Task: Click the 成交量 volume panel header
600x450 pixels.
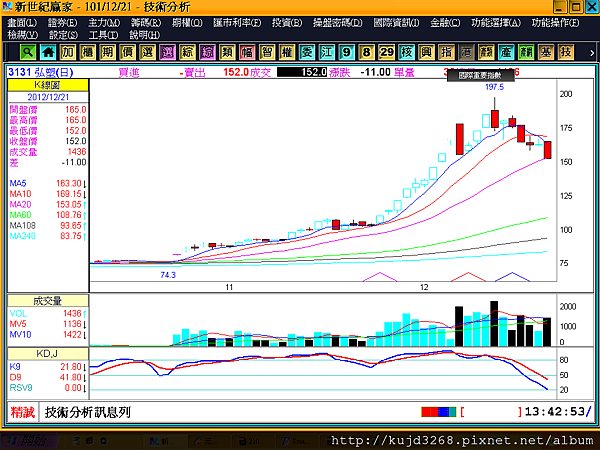Action: point(48,301)
